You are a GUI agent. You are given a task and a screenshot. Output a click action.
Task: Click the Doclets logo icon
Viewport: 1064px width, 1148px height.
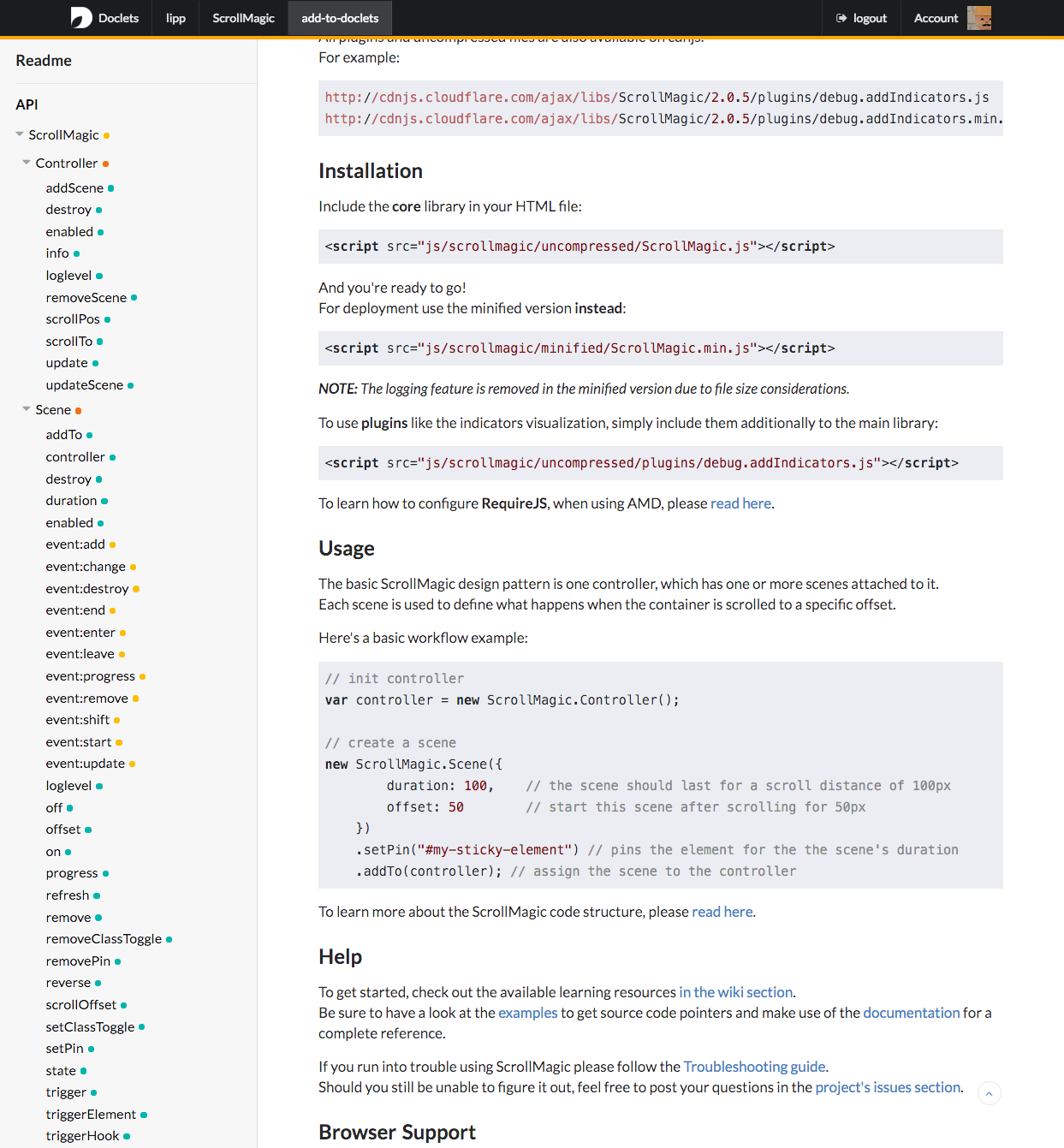coord(81,18)
